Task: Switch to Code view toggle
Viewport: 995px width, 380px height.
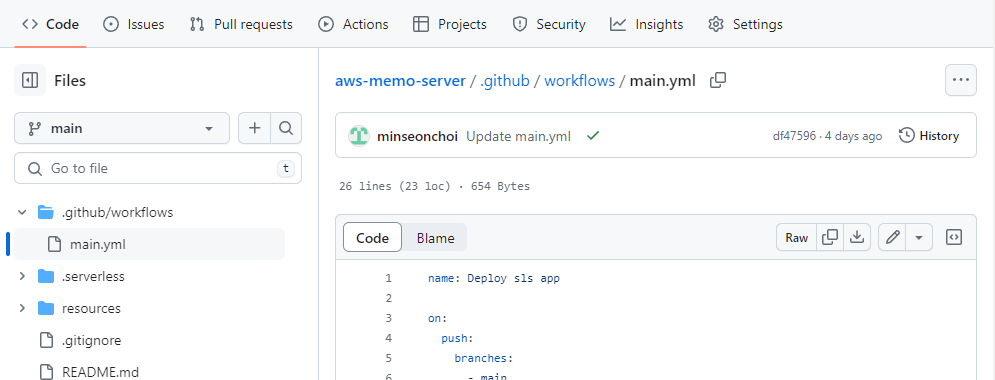Action: (372, 238)
